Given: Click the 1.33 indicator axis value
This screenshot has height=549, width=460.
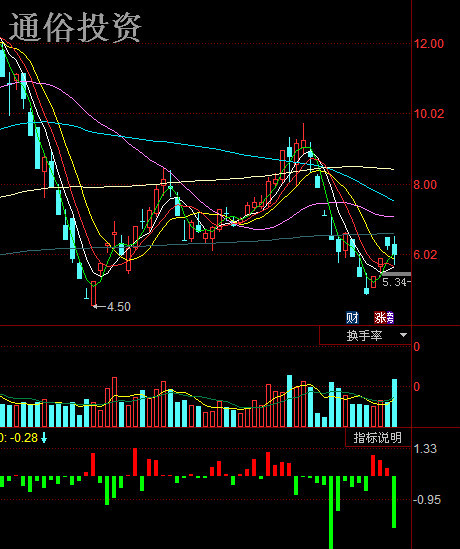Looking at the screenshot, I should [425, 449].
